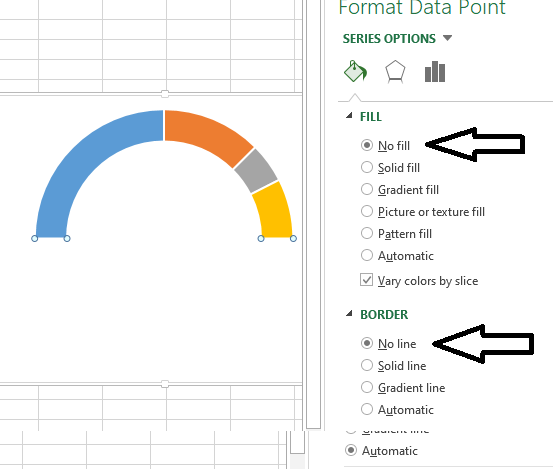Toggle Vary colors by slice checkbox
The width and height of the screenshot is (553, 469).
point(366,280)
